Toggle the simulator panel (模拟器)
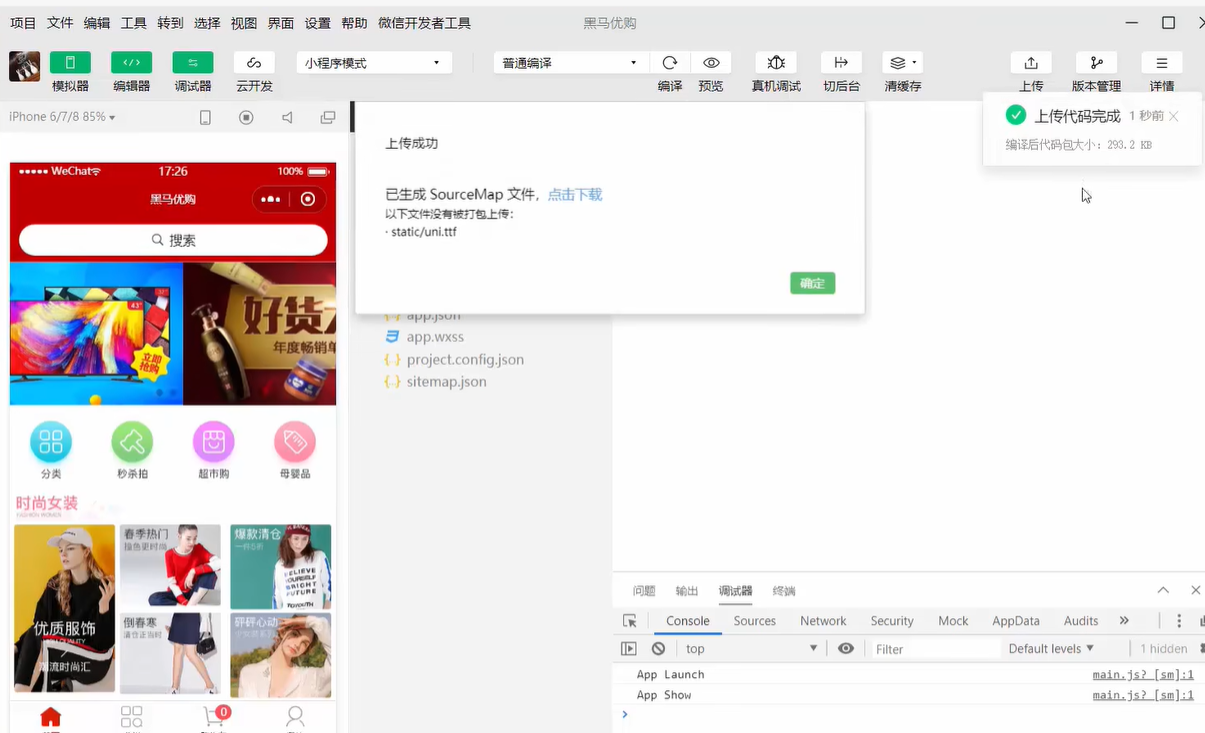The height and width of the screenshot is (733, 1205). [70, 63]
